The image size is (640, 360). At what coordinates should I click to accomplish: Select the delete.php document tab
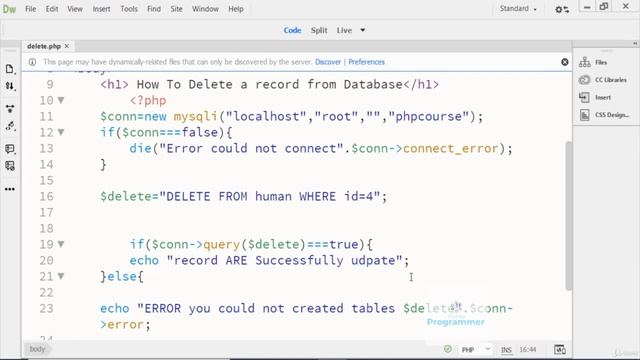tap(44, 46)
